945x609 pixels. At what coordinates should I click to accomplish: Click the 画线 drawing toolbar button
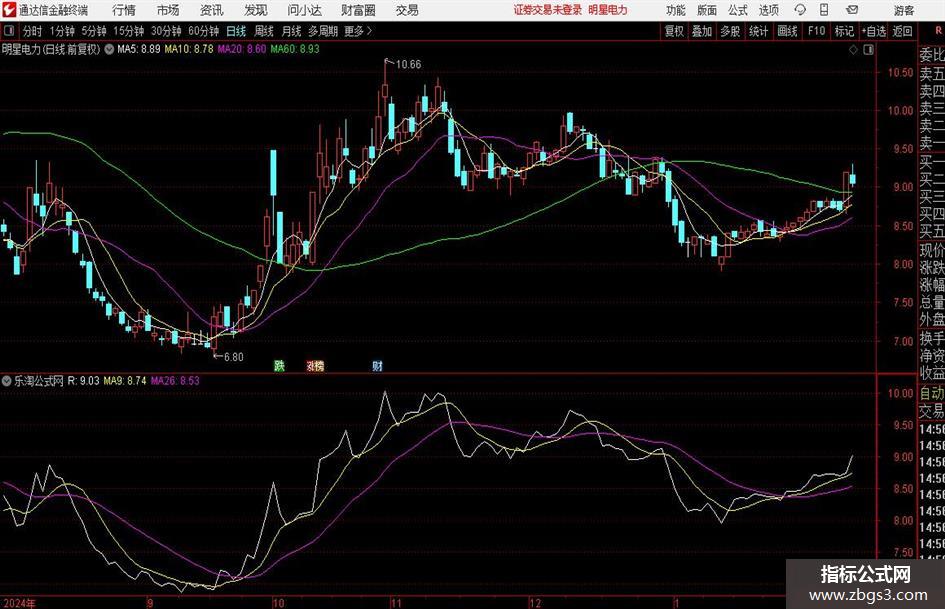(787, 31)
